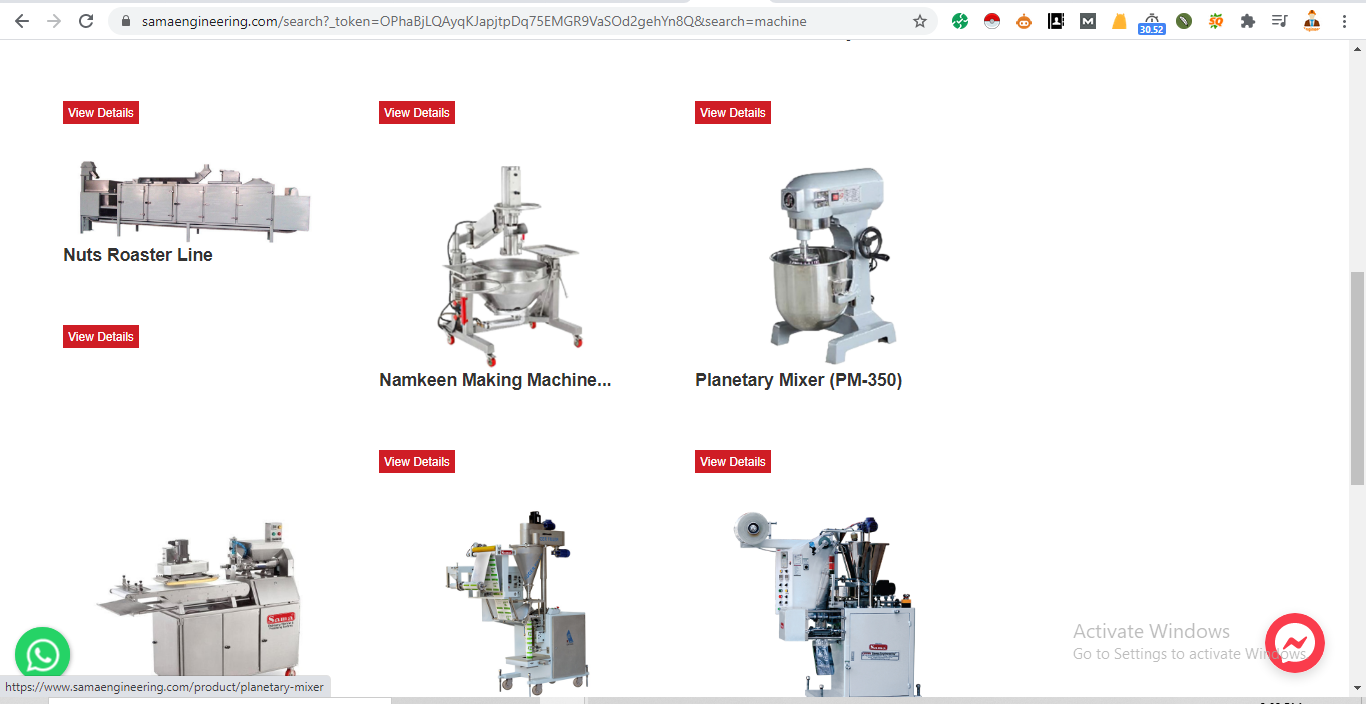Click the scrollbar down arrow
This screenshot has height=704, width=1366.
[x=1357, y=688]
